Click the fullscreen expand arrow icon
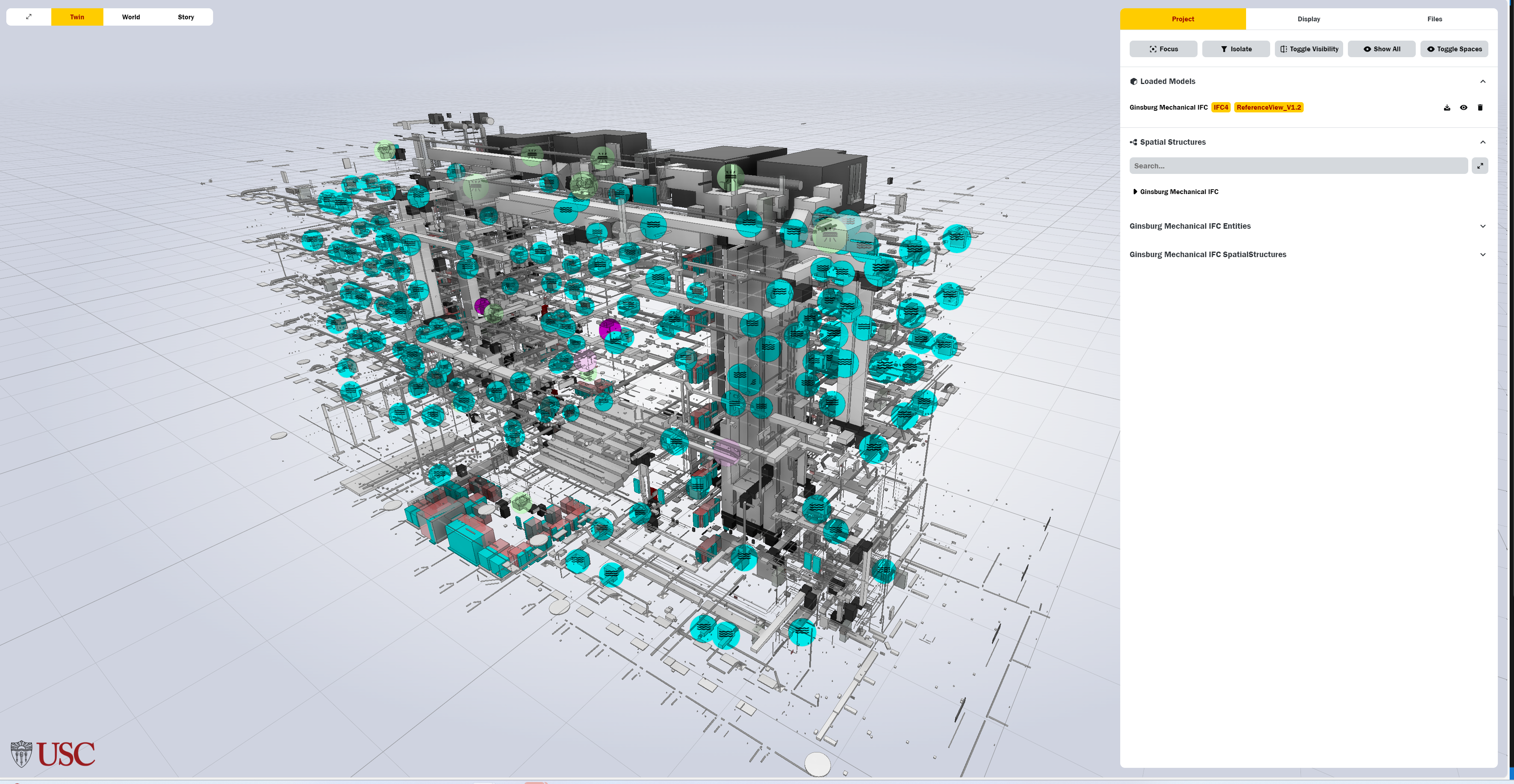The image size is (1514, 784). (29, 17)
